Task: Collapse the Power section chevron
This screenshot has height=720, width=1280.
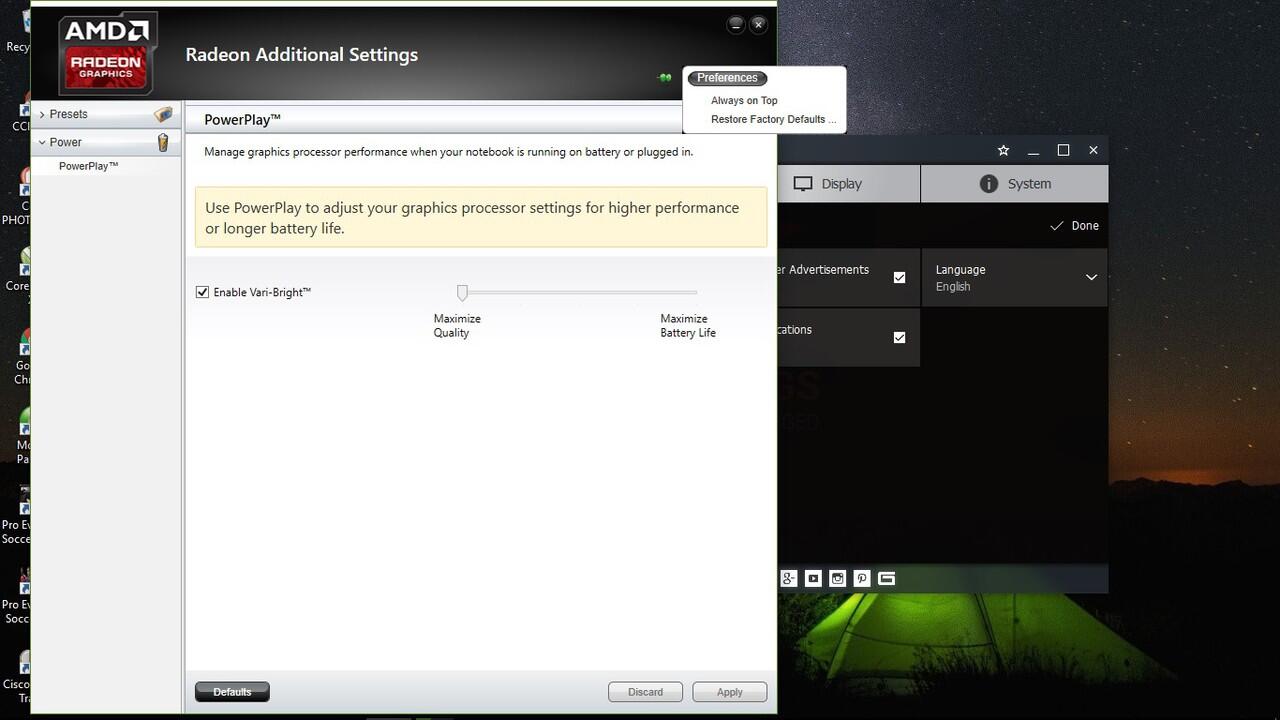Action: click(42, 143)
